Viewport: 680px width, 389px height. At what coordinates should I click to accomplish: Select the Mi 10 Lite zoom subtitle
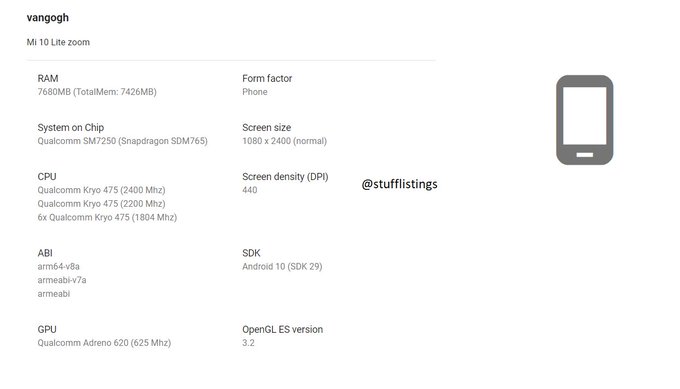[58, 42]
